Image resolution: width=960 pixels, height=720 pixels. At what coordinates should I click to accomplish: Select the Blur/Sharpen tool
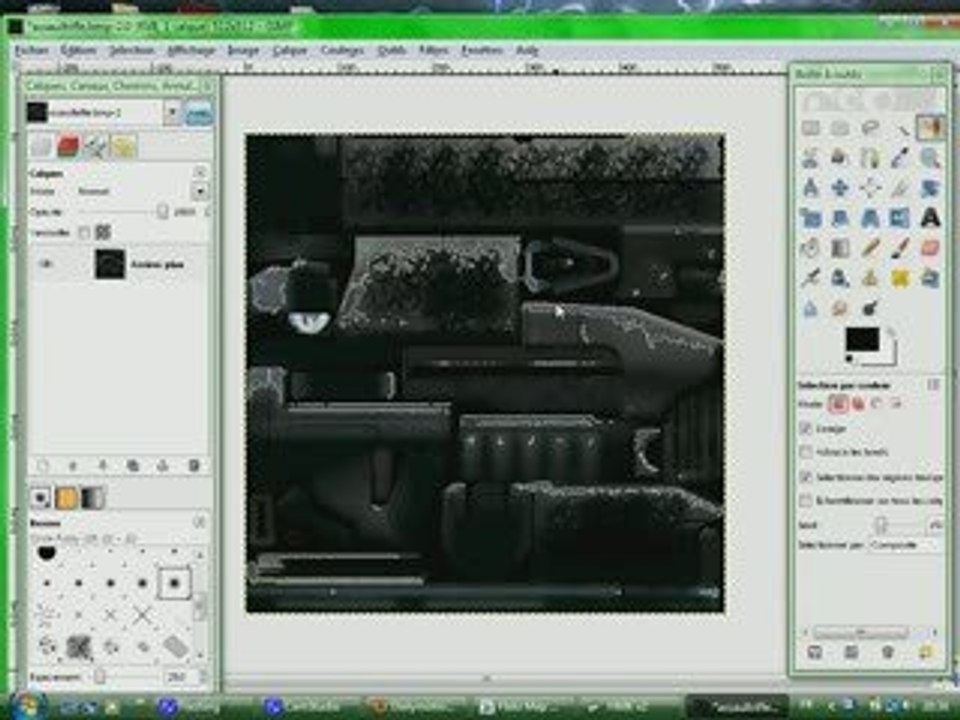811,308
